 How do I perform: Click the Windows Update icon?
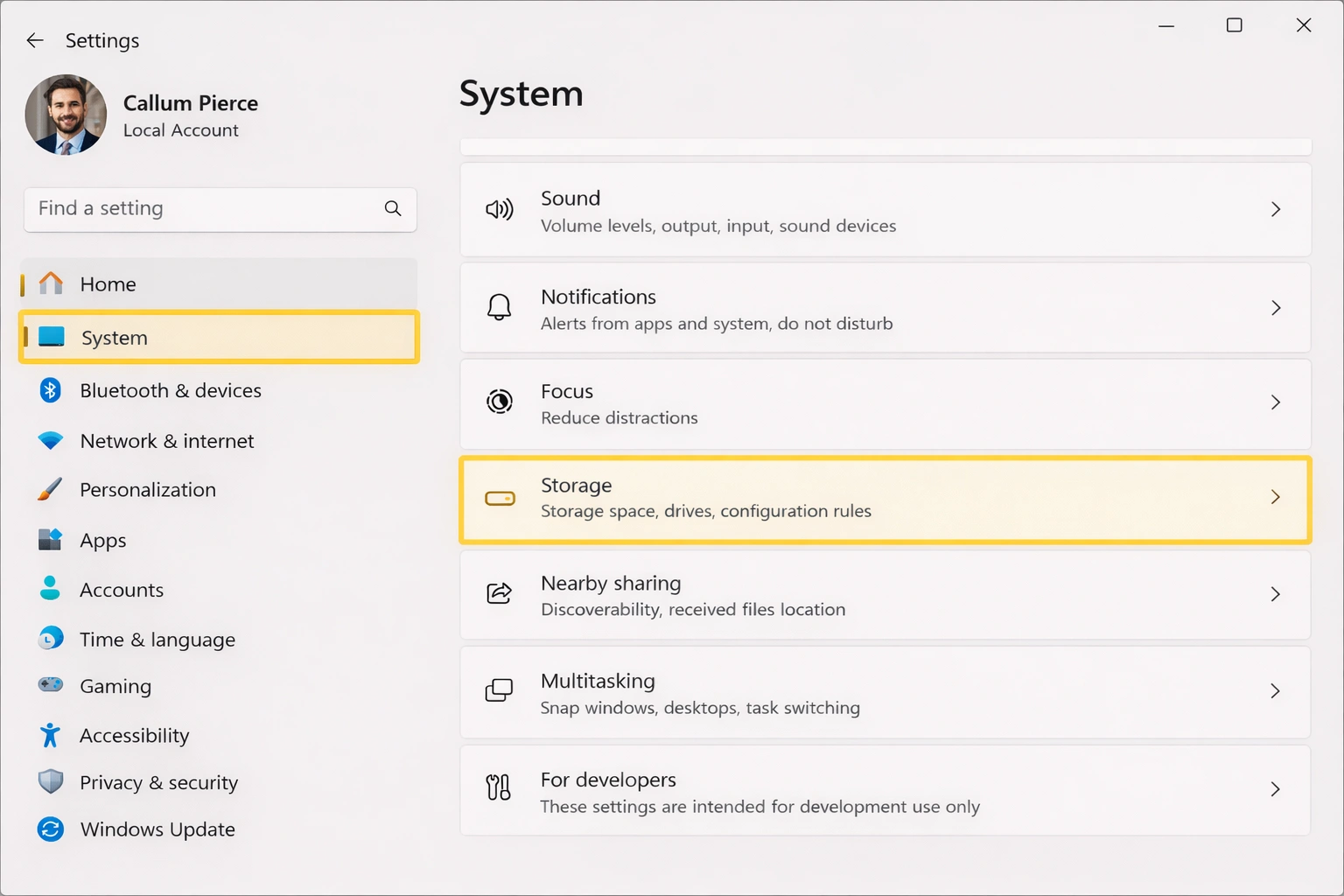(50, 829)
